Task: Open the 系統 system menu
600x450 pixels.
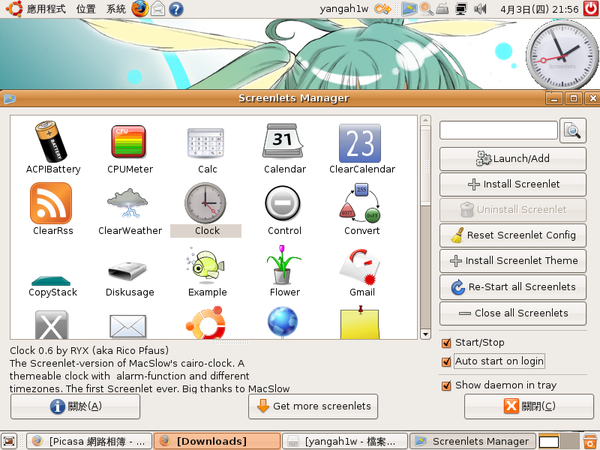Action: pos(116,9)
